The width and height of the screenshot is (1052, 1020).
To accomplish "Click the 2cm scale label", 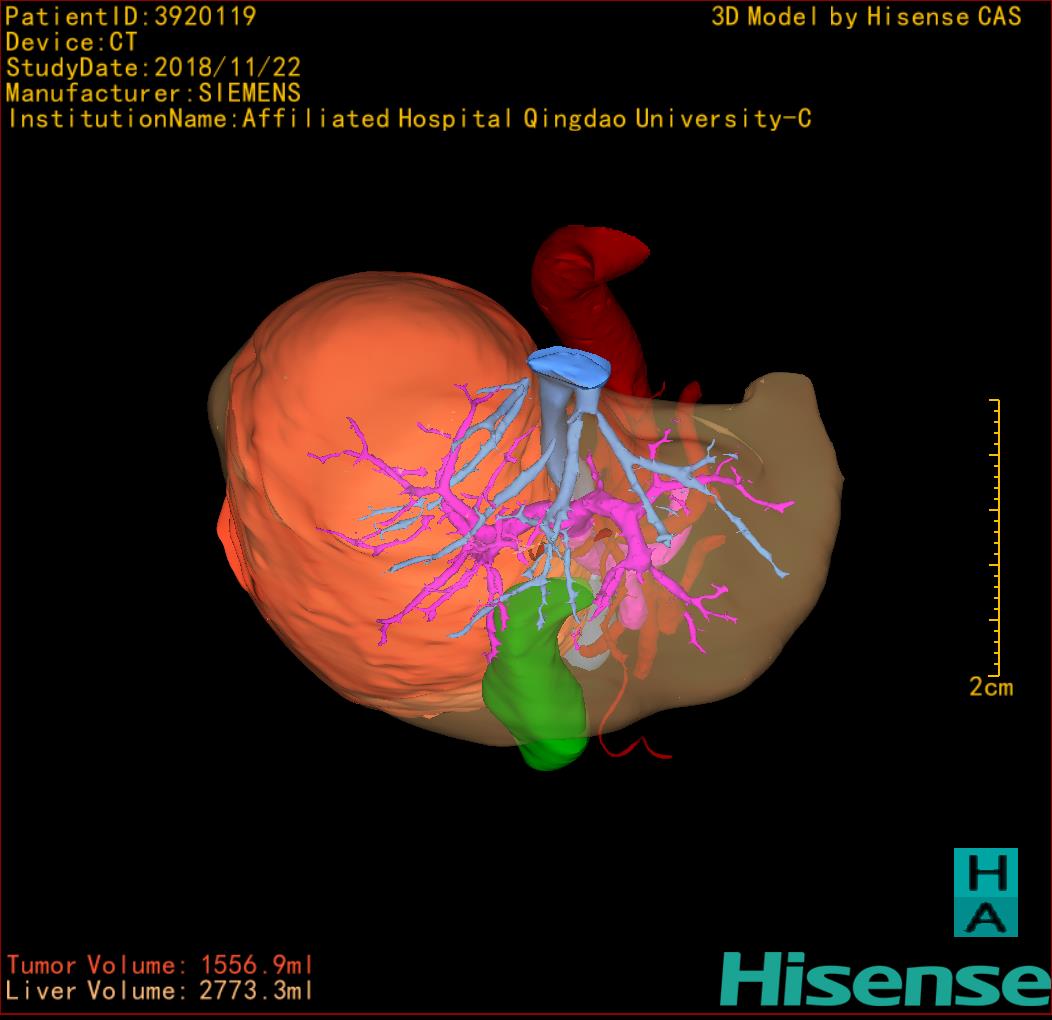I will point(990,687).
